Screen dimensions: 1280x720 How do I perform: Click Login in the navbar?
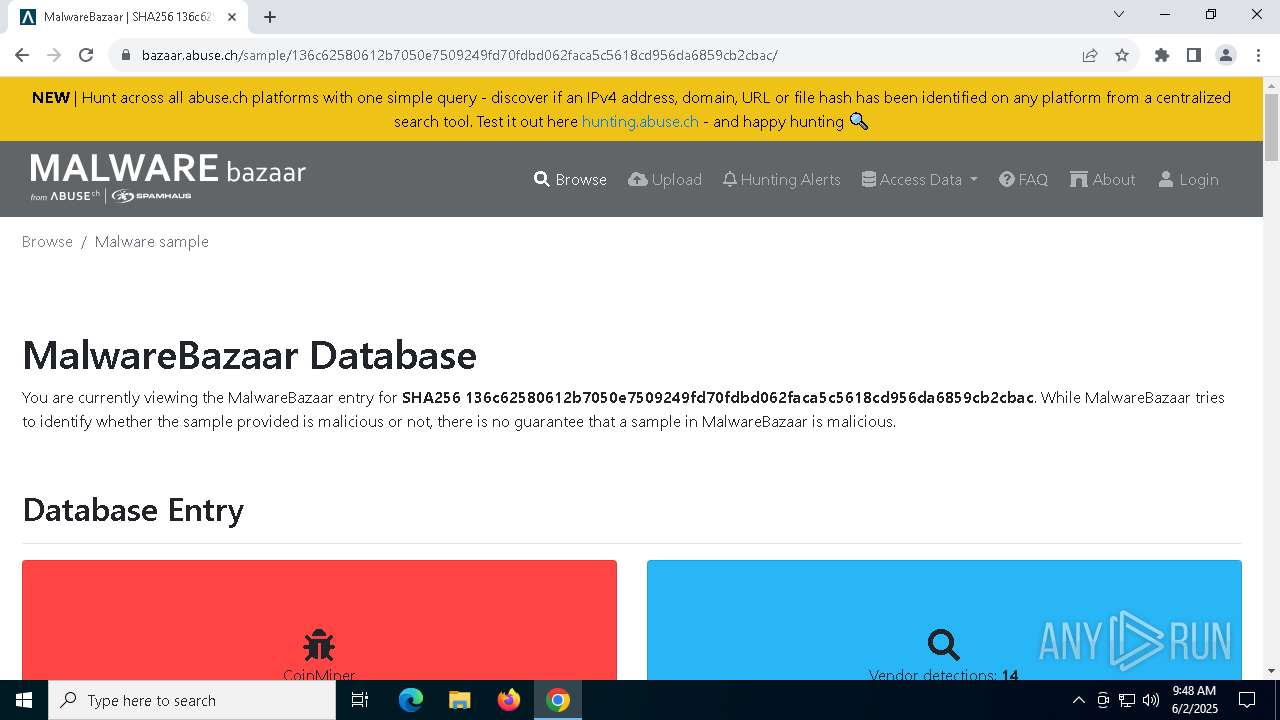coord(1188,179)
